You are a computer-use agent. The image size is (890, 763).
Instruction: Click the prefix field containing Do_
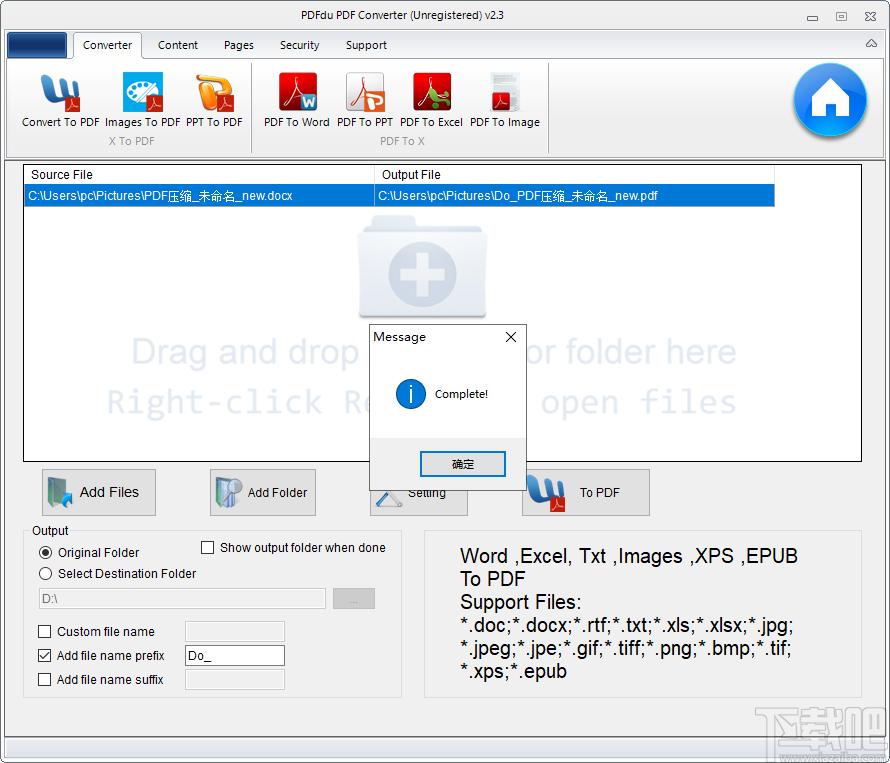pos(235,655)
